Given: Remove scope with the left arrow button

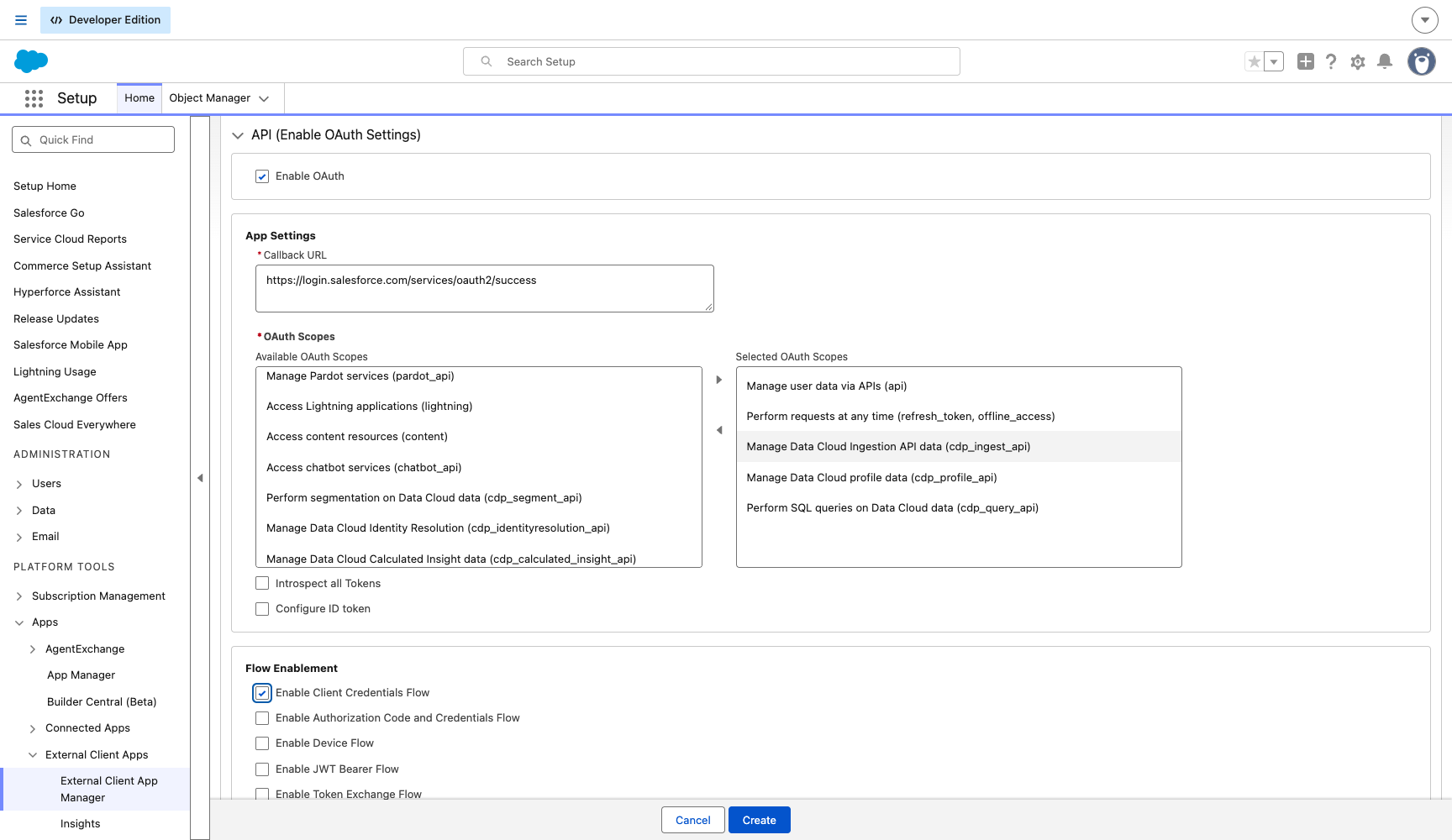Looking at the screenshot, I should click(x=719, y=430).
